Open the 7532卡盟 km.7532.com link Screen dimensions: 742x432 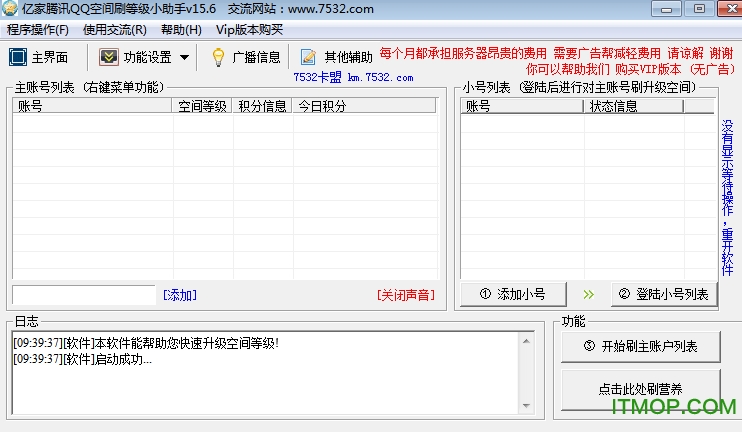(x=353, y=77)
